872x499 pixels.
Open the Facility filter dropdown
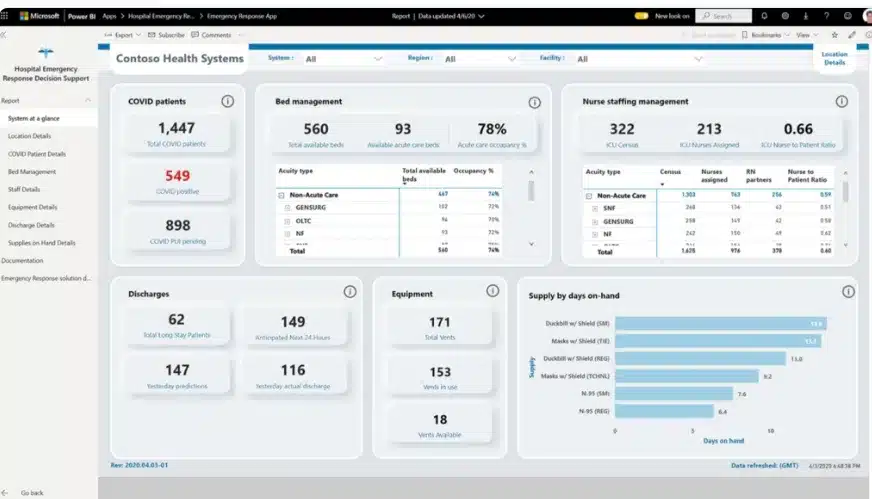(x=639, y=59)
